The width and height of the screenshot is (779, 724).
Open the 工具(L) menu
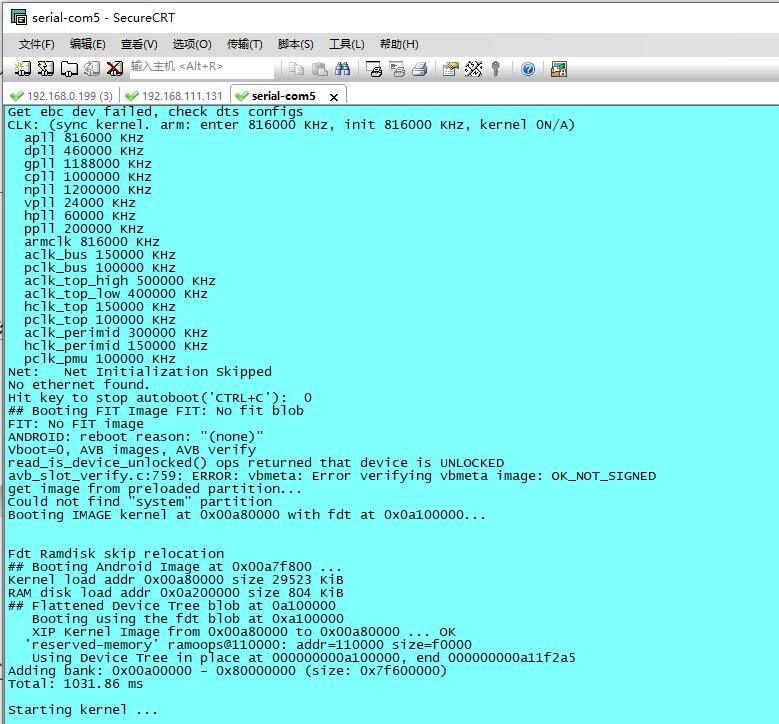pyautogui.click(x=346, y=44)
